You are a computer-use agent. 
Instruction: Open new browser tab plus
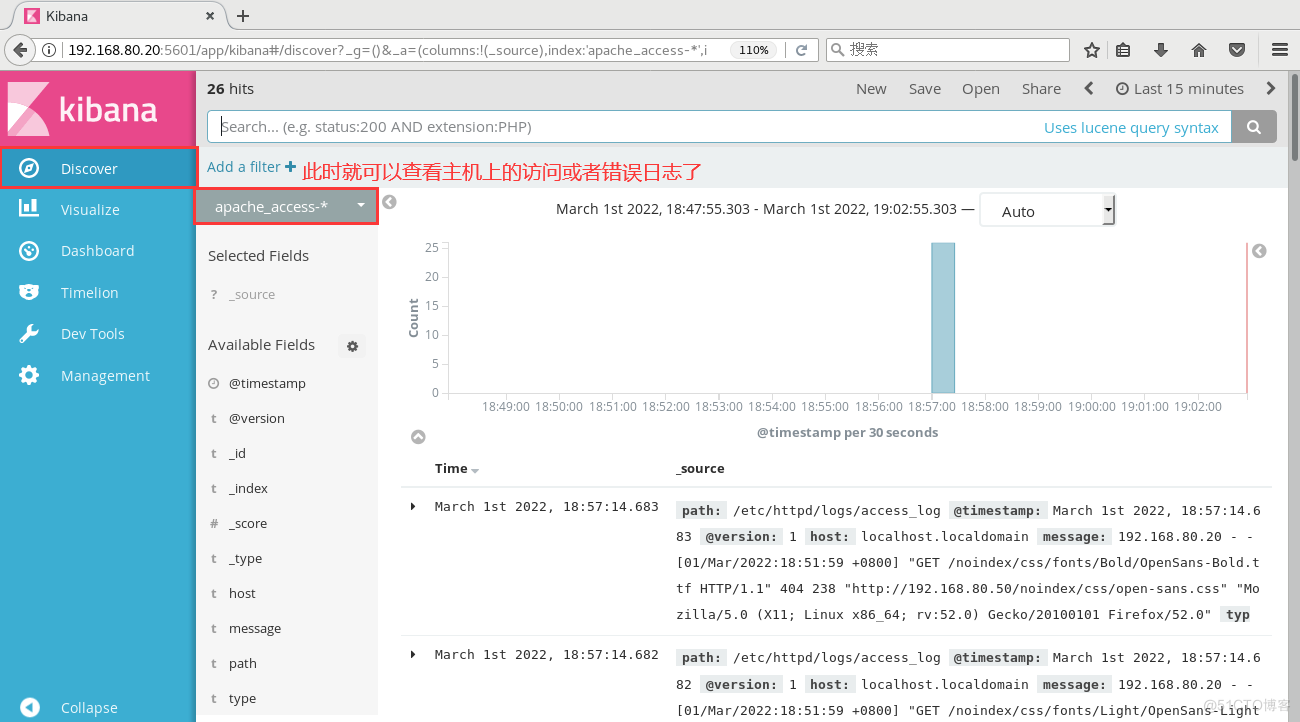coord(243,15)
